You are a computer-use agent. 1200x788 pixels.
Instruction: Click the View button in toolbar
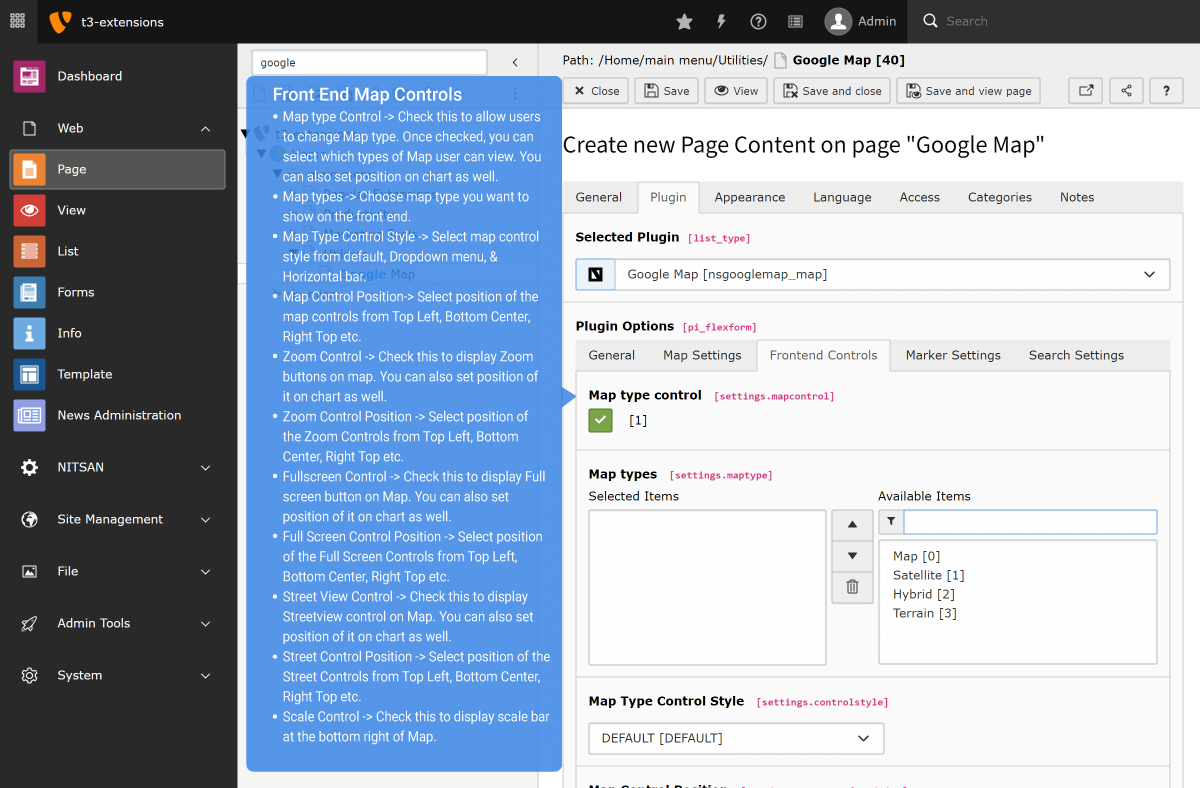(x=736, y=91)
